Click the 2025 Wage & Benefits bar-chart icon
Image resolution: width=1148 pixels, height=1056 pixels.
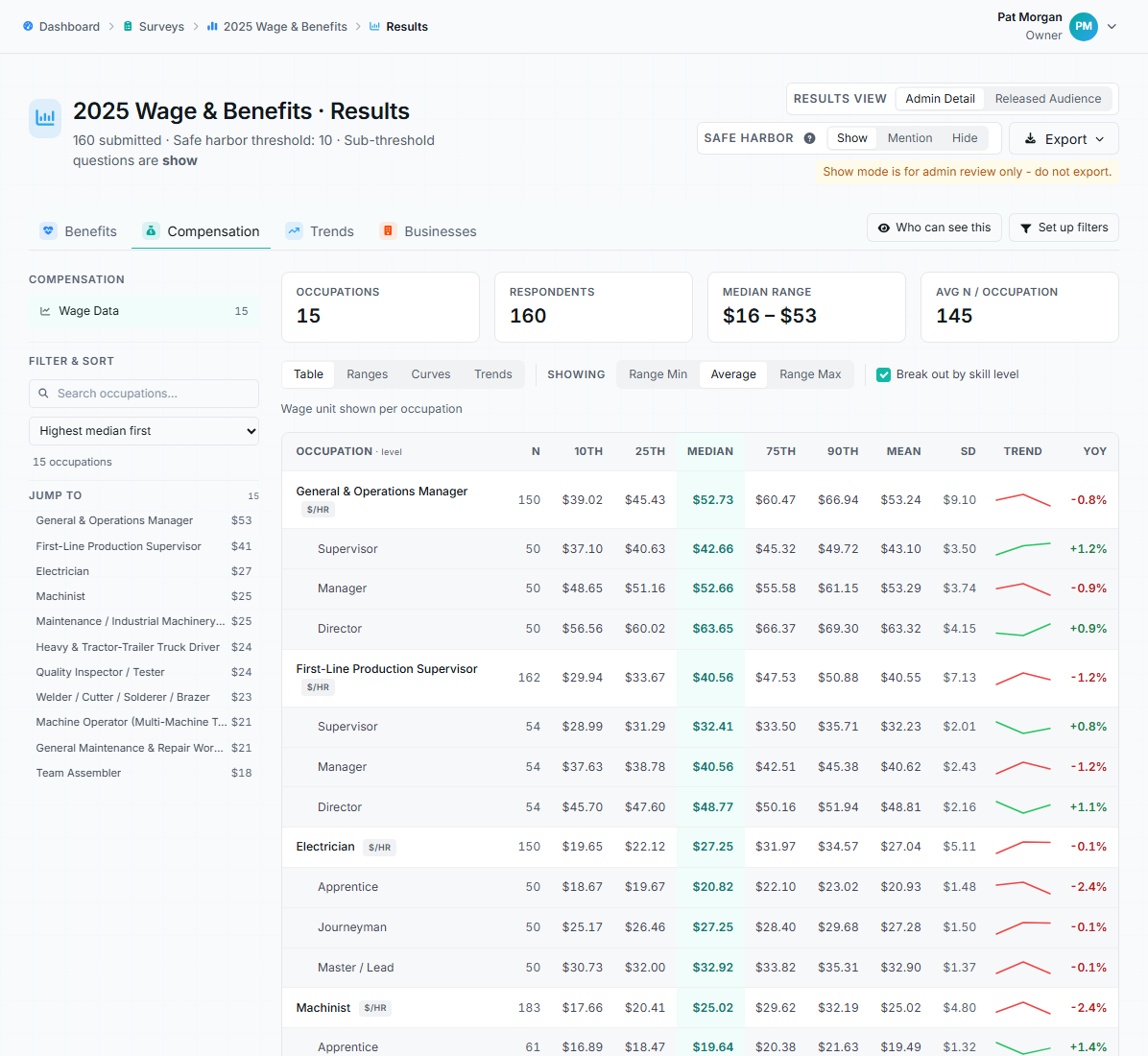click(x=212, y=26)
